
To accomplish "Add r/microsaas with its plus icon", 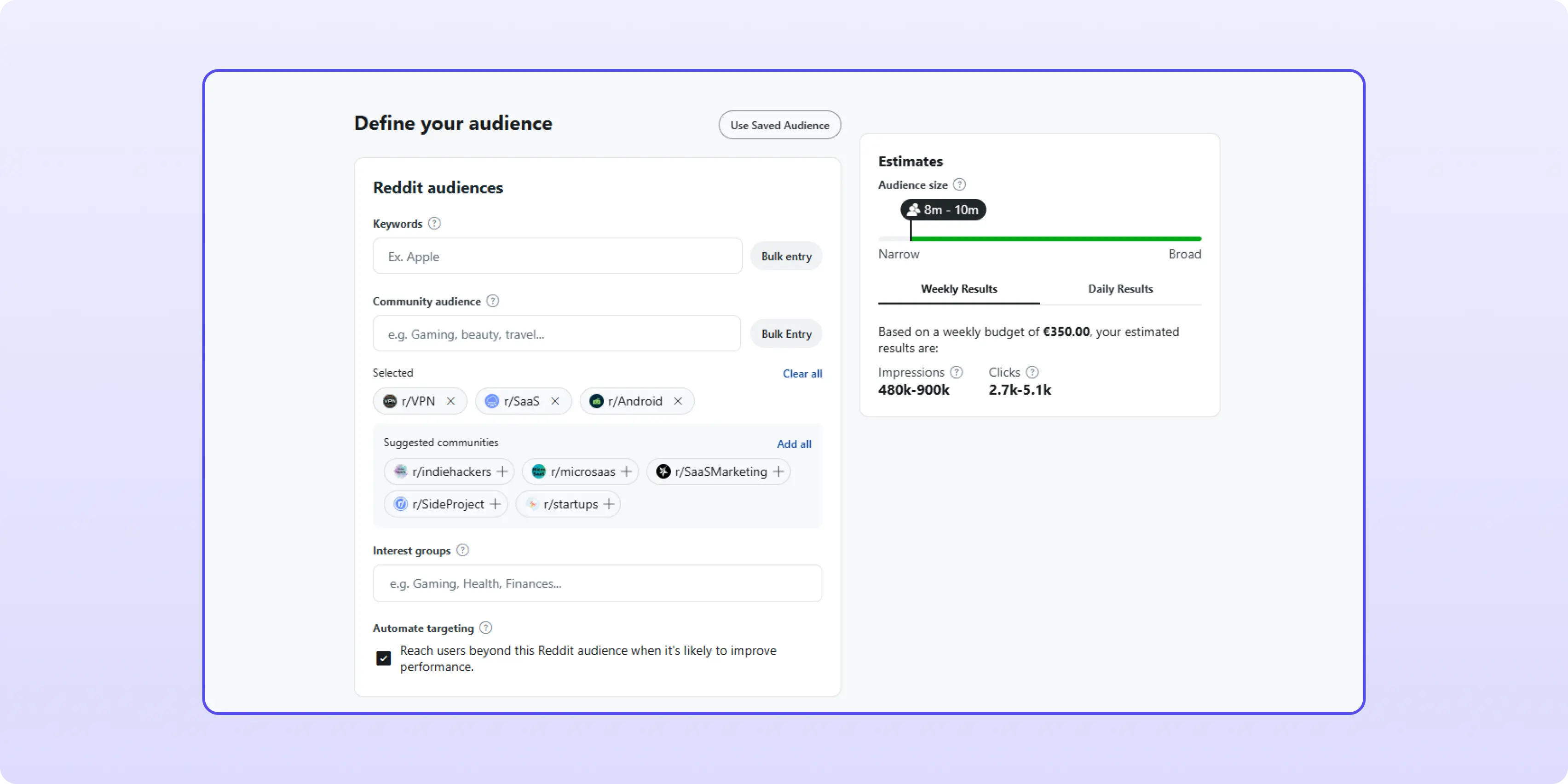I will click(626, 472).
